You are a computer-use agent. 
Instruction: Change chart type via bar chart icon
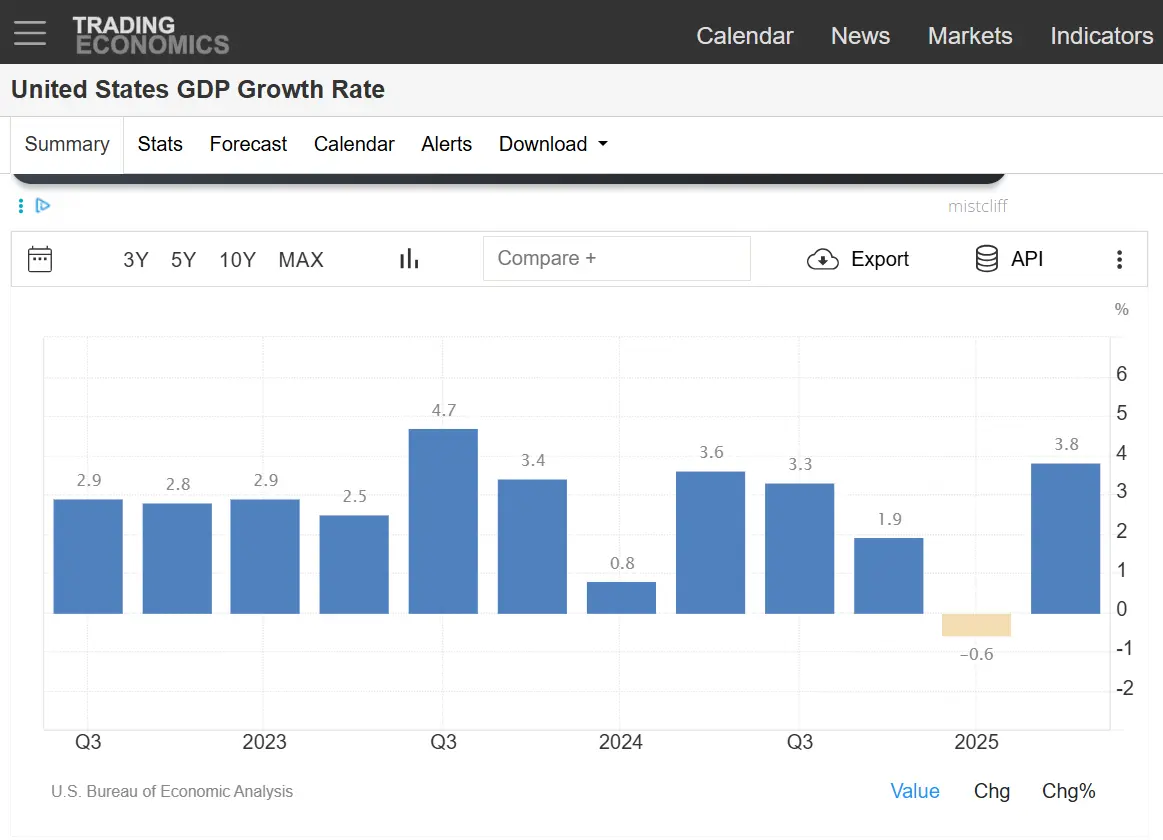[409, 259]
